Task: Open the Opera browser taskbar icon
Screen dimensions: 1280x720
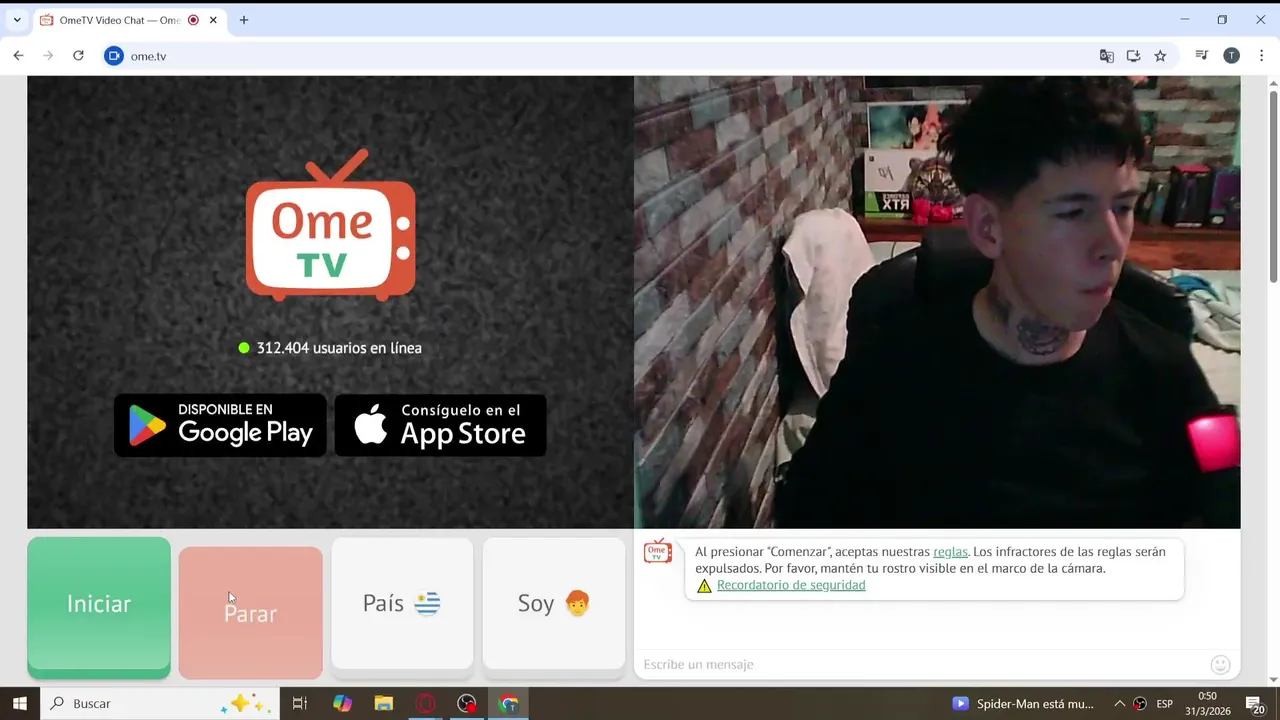Action: (426, 704)
